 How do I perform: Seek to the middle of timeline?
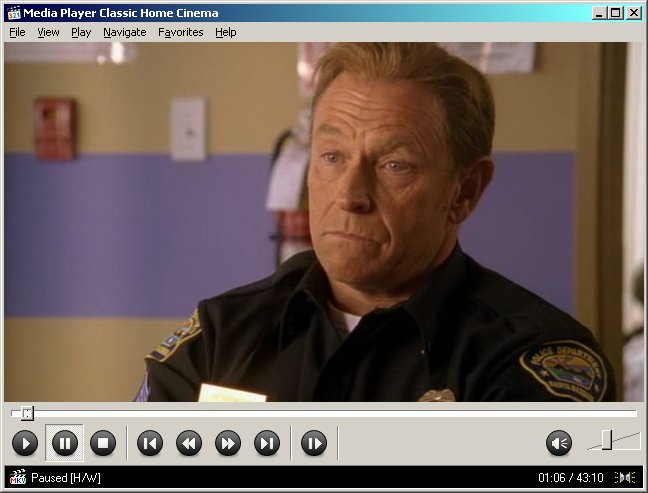pos(324,413)
